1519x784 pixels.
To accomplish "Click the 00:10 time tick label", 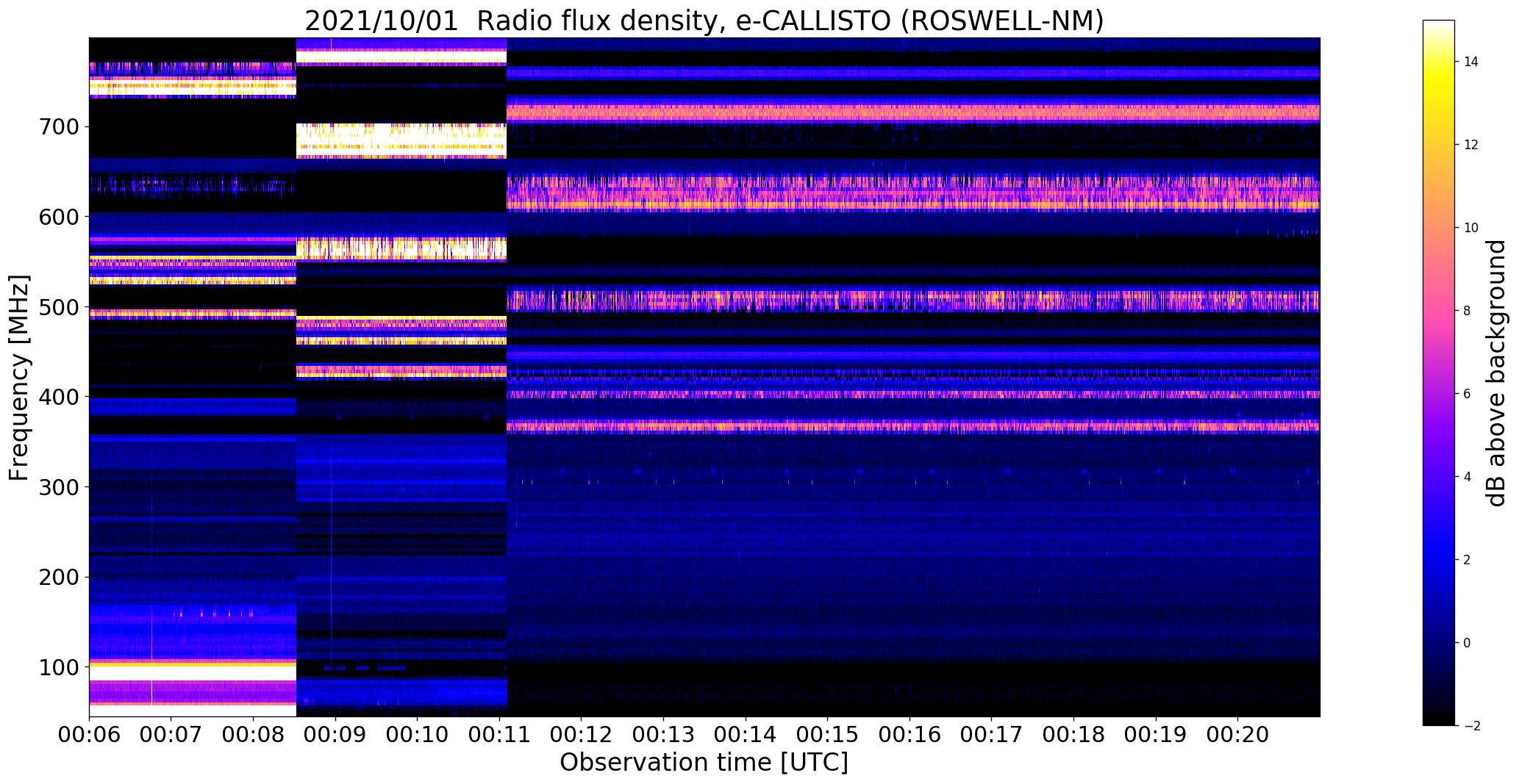I will [418, 735].
